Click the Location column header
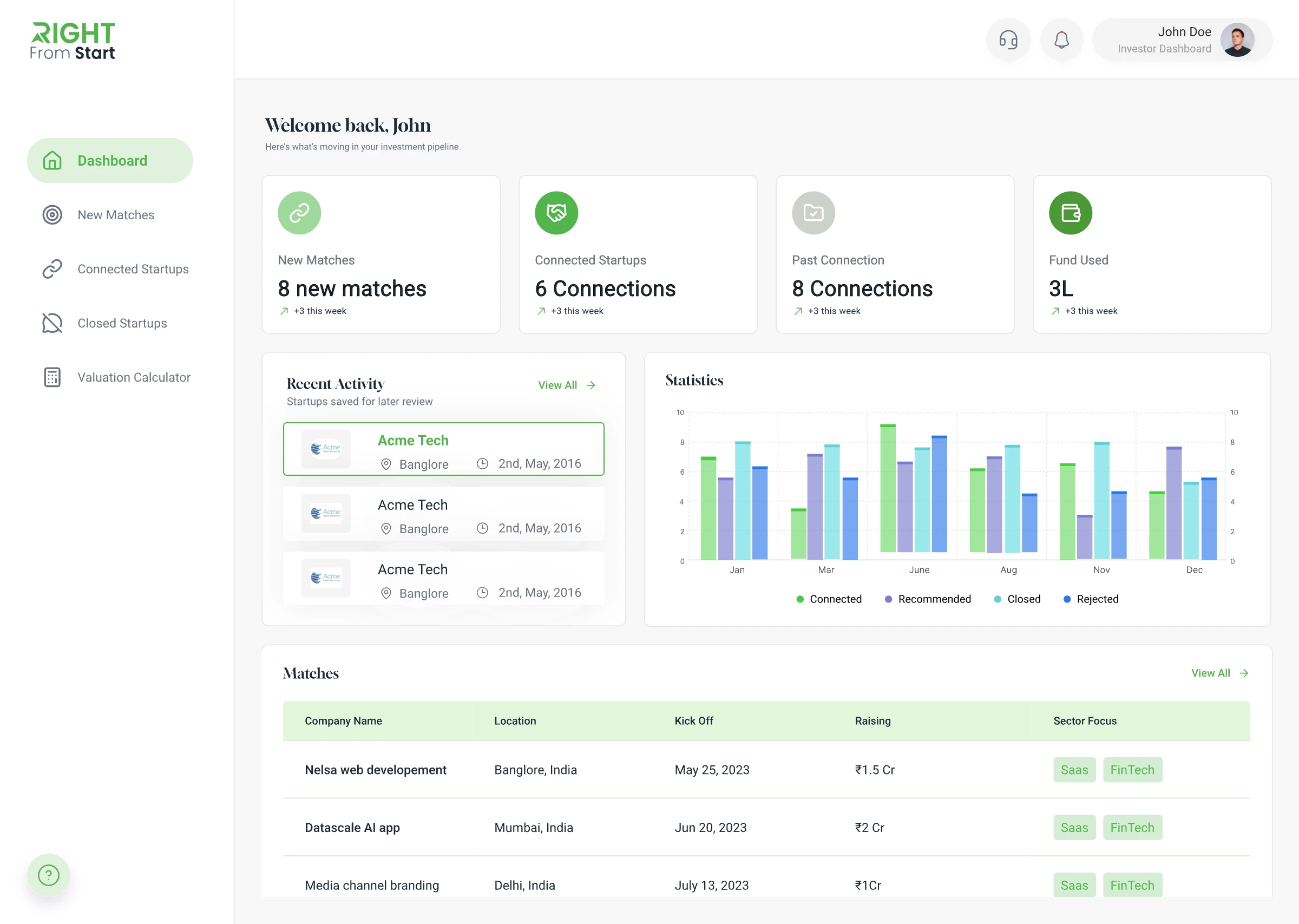The height and width of the screenshot is (924, 1299). 515,721
